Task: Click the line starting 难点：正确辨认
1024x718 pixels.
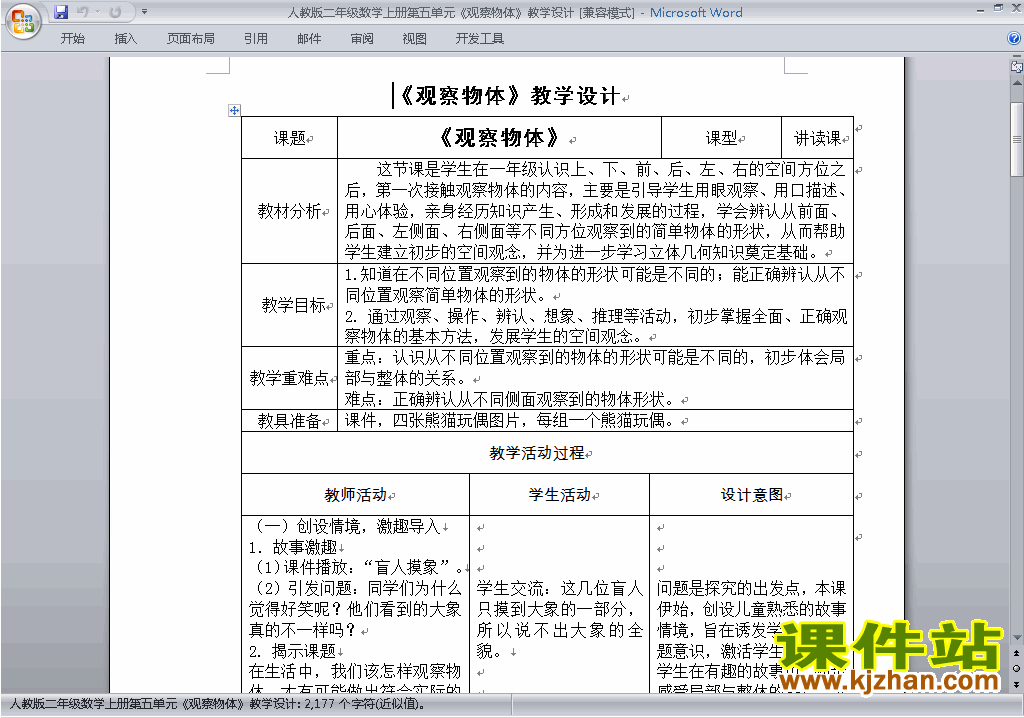Action: point(509,399)
